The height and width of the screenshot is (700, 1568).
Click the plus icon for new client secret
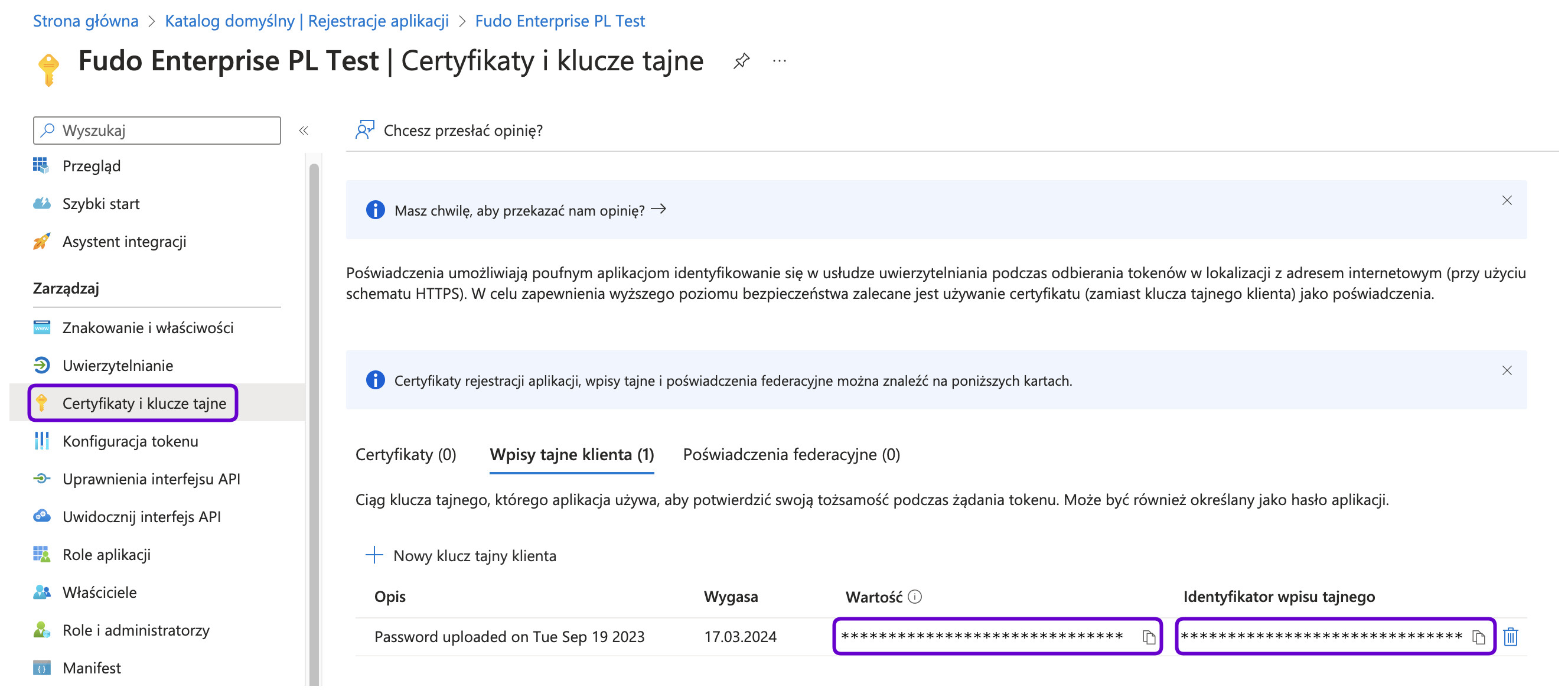[374, 555]
